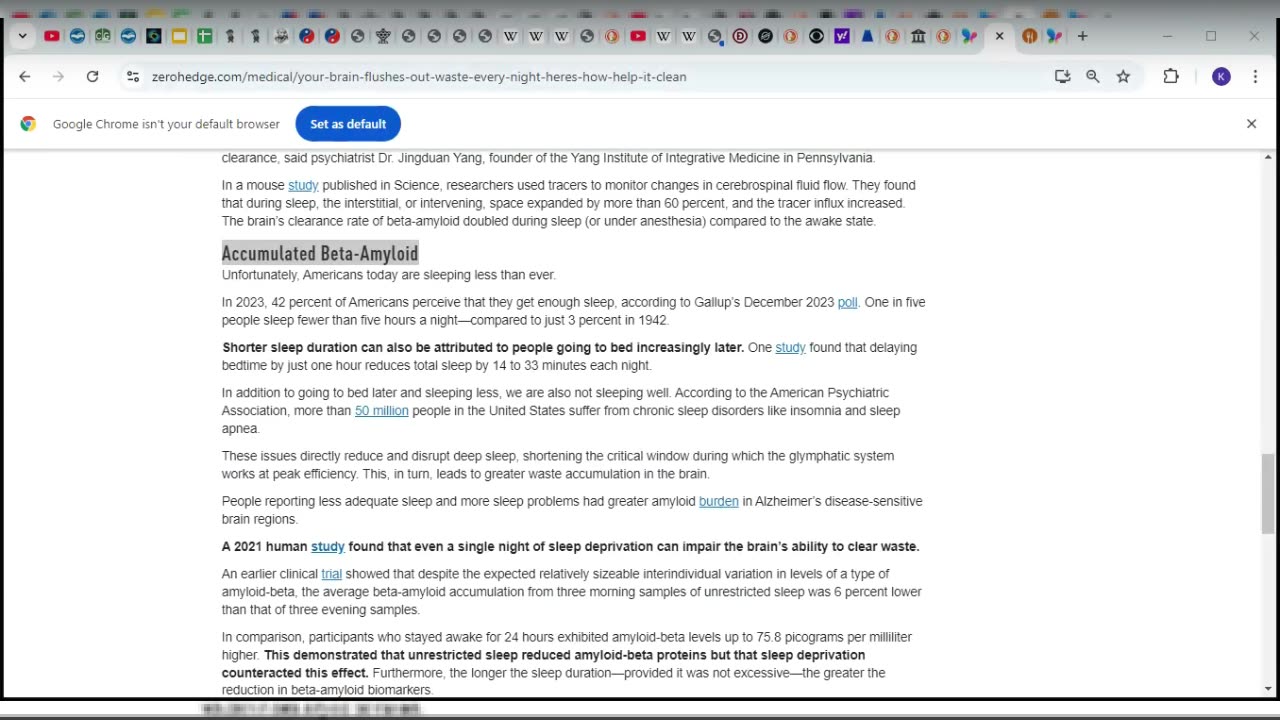This screenshot has width=1280, height=720.
Task: Open the 50 million link
Action: tap(381, 411)
